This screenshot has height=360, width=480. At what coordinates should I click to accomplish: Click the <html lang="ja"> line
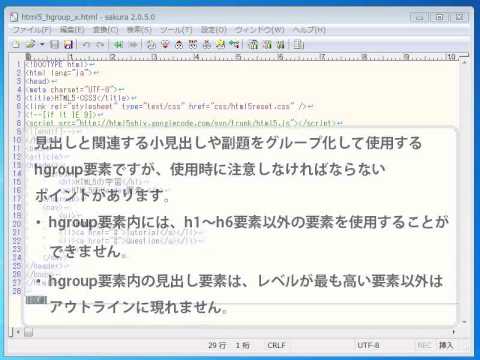(x=62, y=73)
